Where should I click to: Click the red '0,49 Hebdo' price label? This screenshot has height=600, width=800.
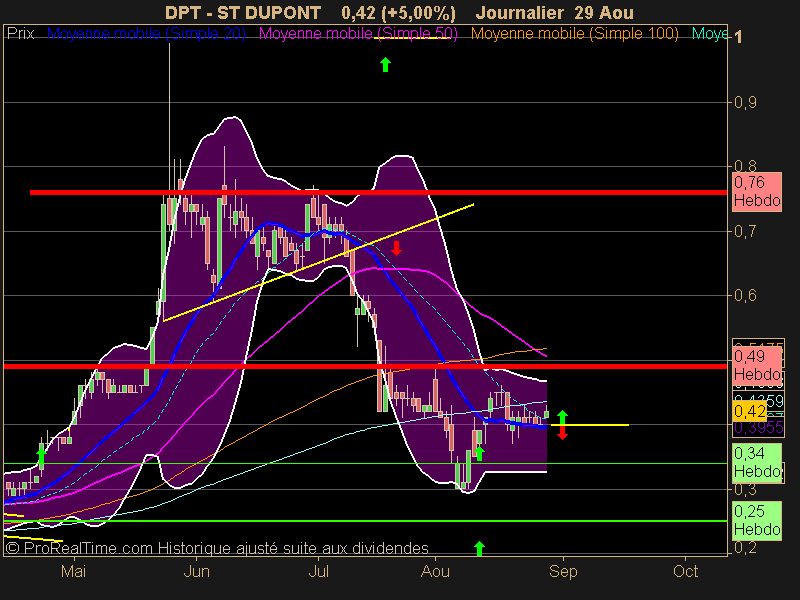pyautogui.click(x=757, y=365)
